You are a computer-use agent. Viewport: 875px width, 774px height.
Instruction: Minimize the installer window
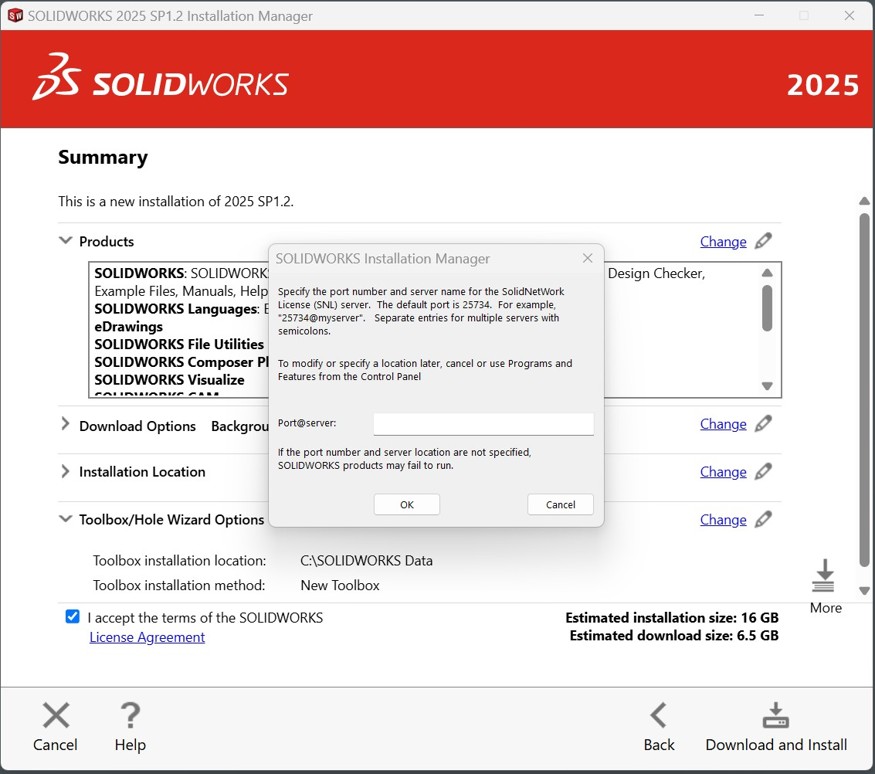click(759, 16)
